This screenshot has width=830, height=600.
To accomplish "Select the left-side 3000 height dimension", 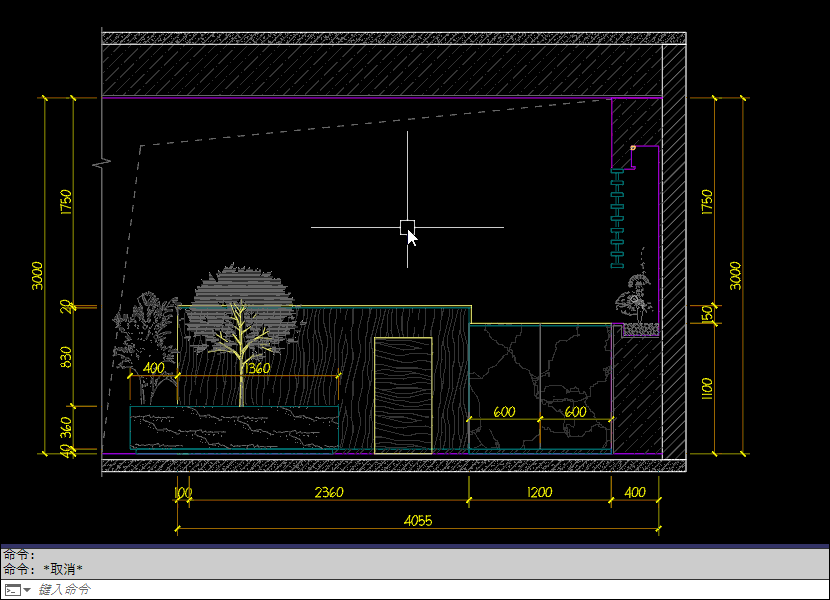I will pyautogui.click(x=37, y=275).
